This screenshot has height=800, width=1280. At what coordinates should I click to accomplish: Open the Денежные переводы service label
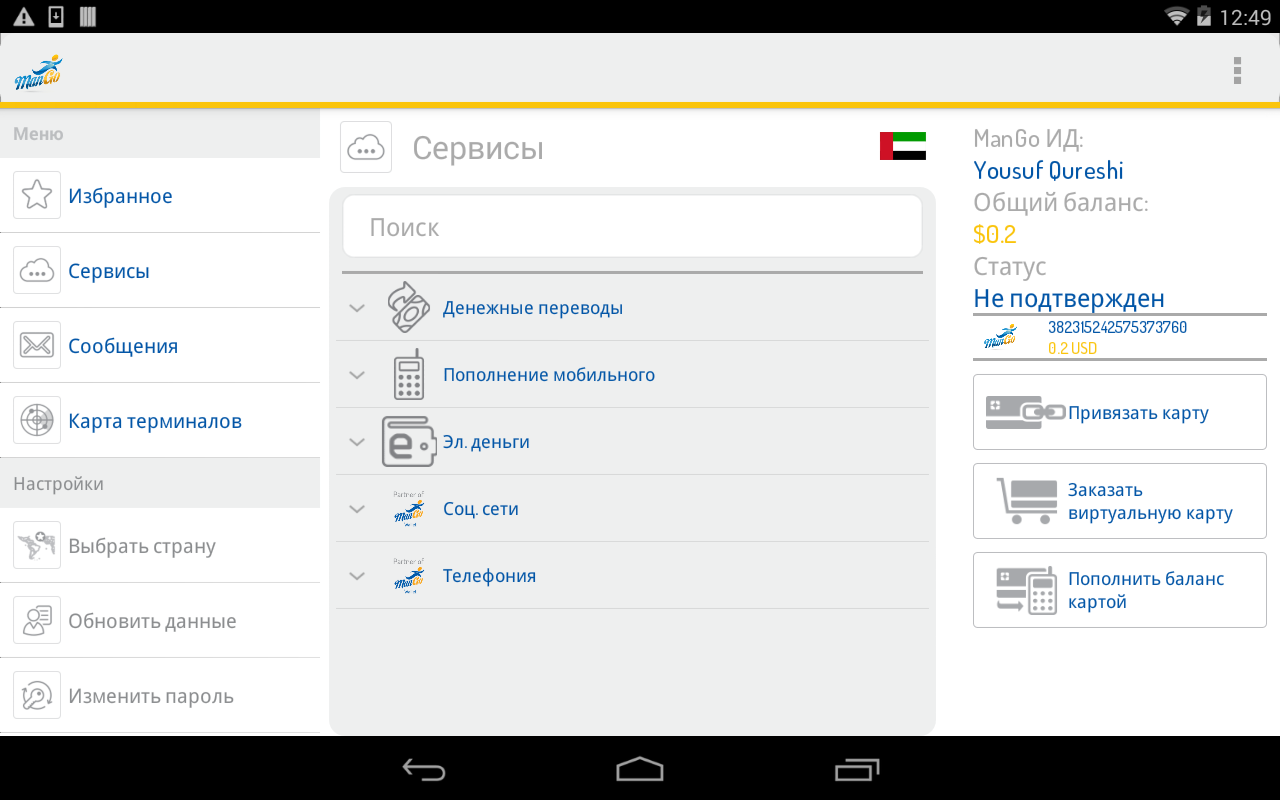(533, 307)
